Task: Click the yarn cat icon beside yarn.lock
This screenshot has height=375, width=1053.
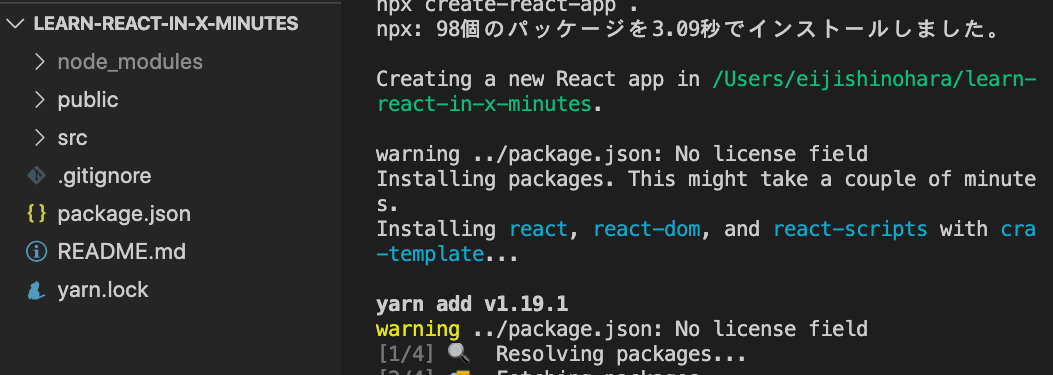Action: tap(36, 290)
